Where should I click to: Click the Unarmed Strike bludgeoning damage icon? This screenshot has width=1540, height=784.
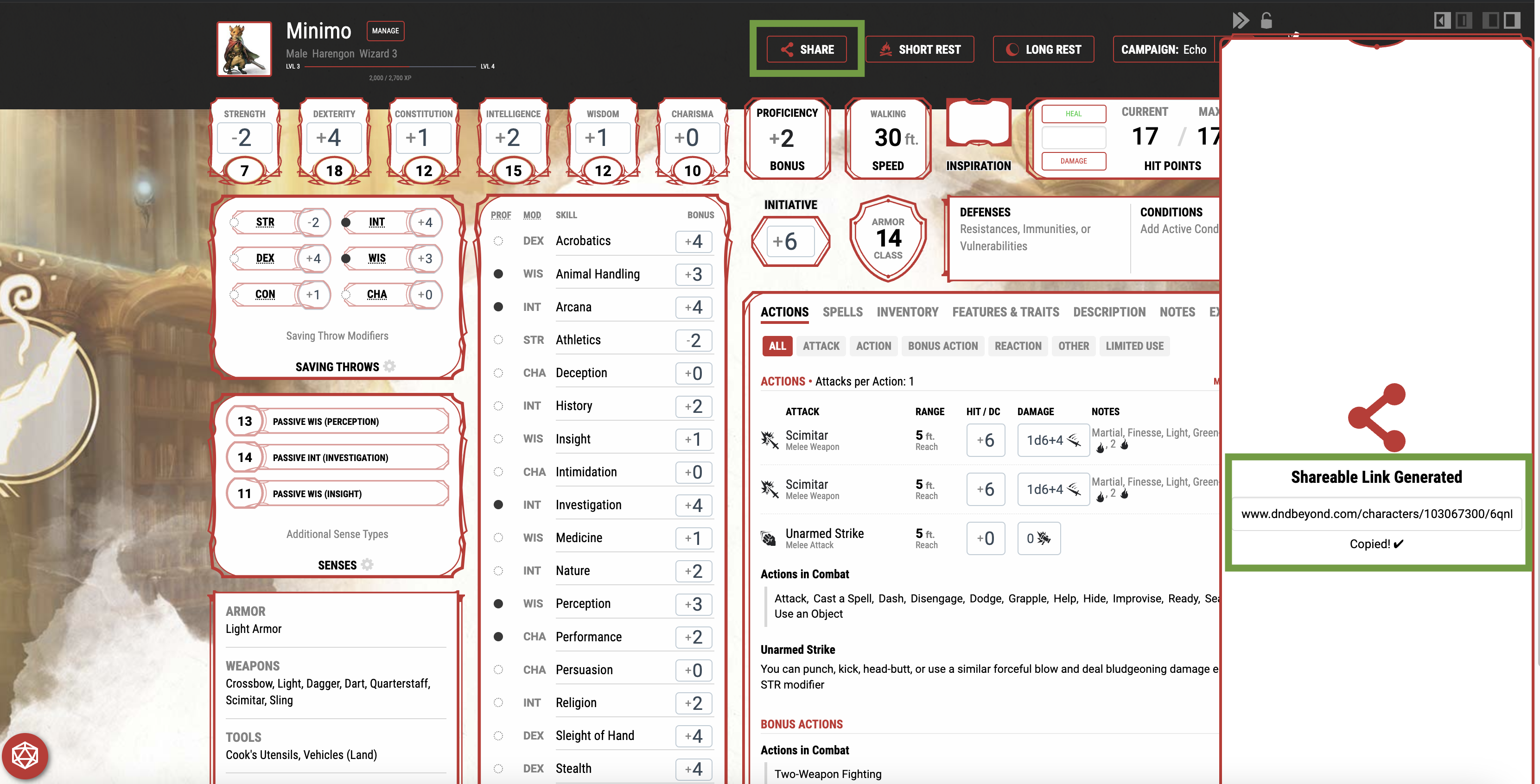[x=1044, y=538]
